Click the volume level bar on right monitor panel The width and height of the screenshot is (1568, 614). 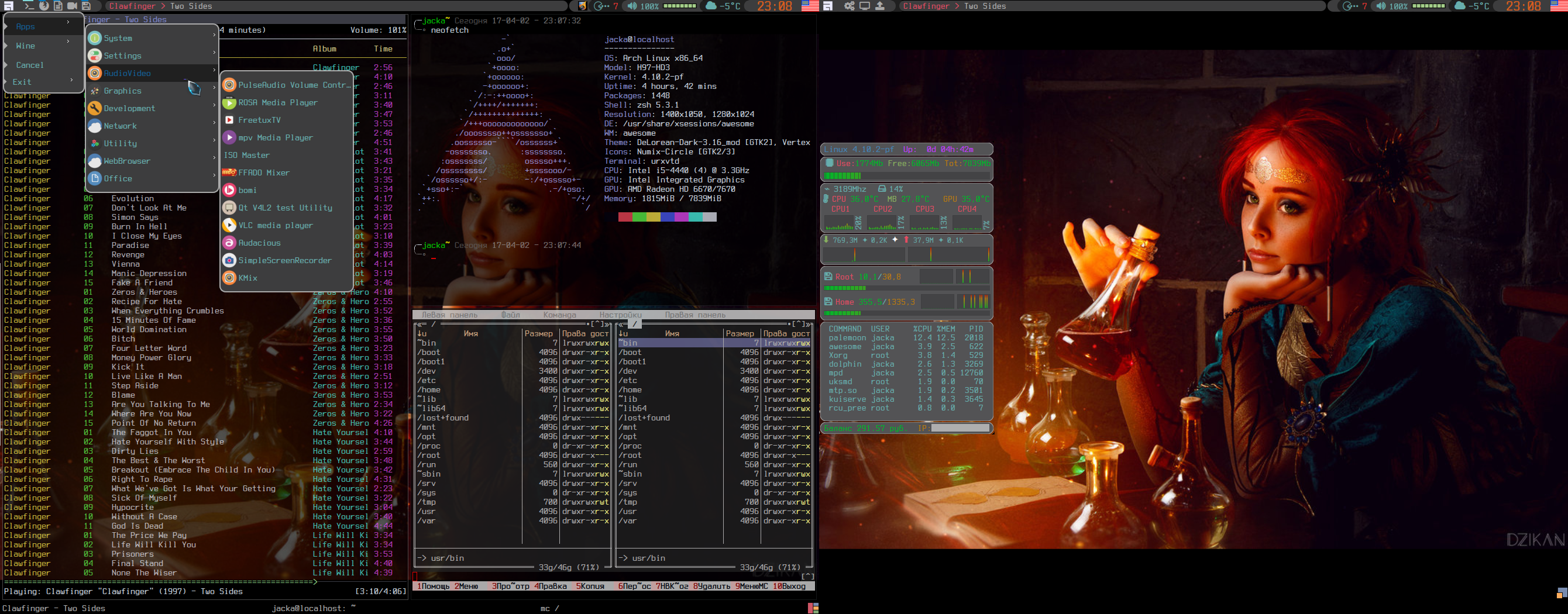1428,6
